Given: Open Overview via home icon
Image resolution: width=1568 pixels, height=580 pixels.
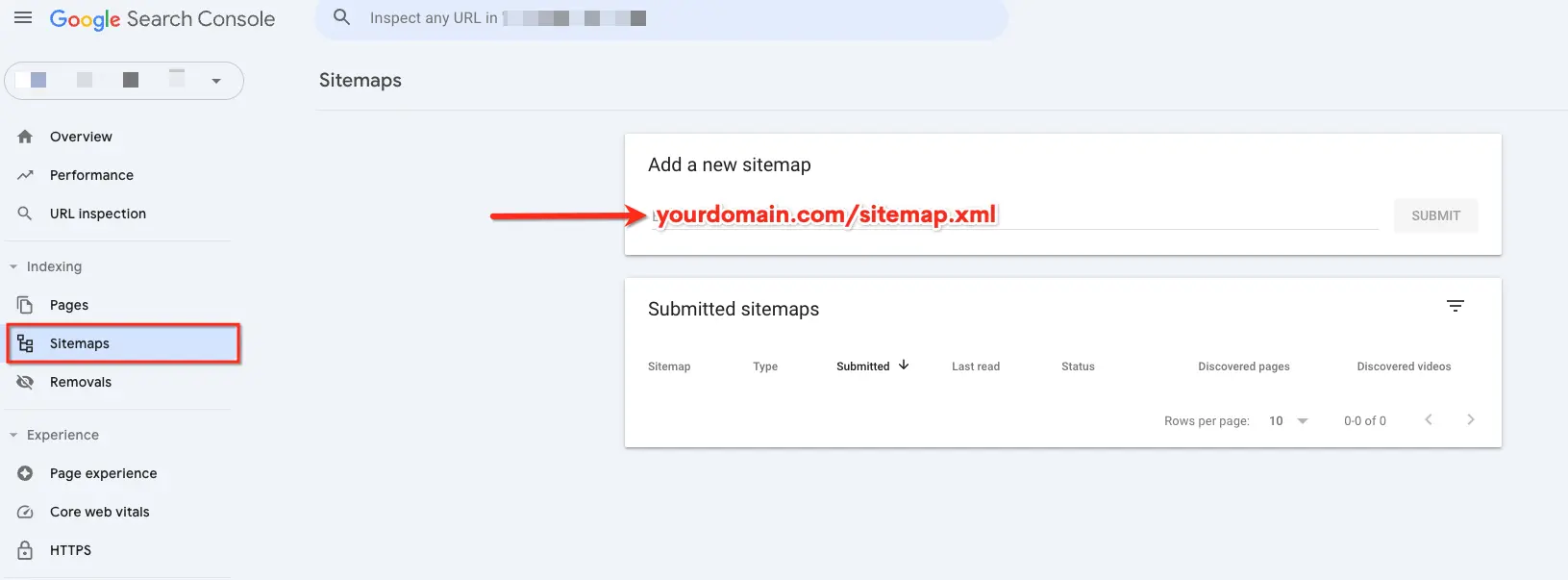Looking at the screenshot, I should tap(25, 137).
